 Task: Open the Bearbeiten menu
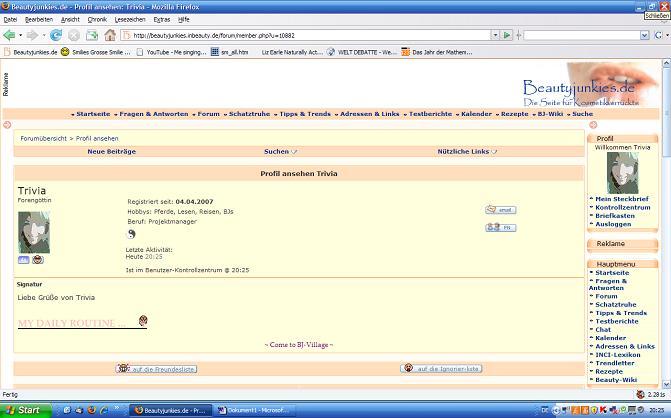pos(39,20)
